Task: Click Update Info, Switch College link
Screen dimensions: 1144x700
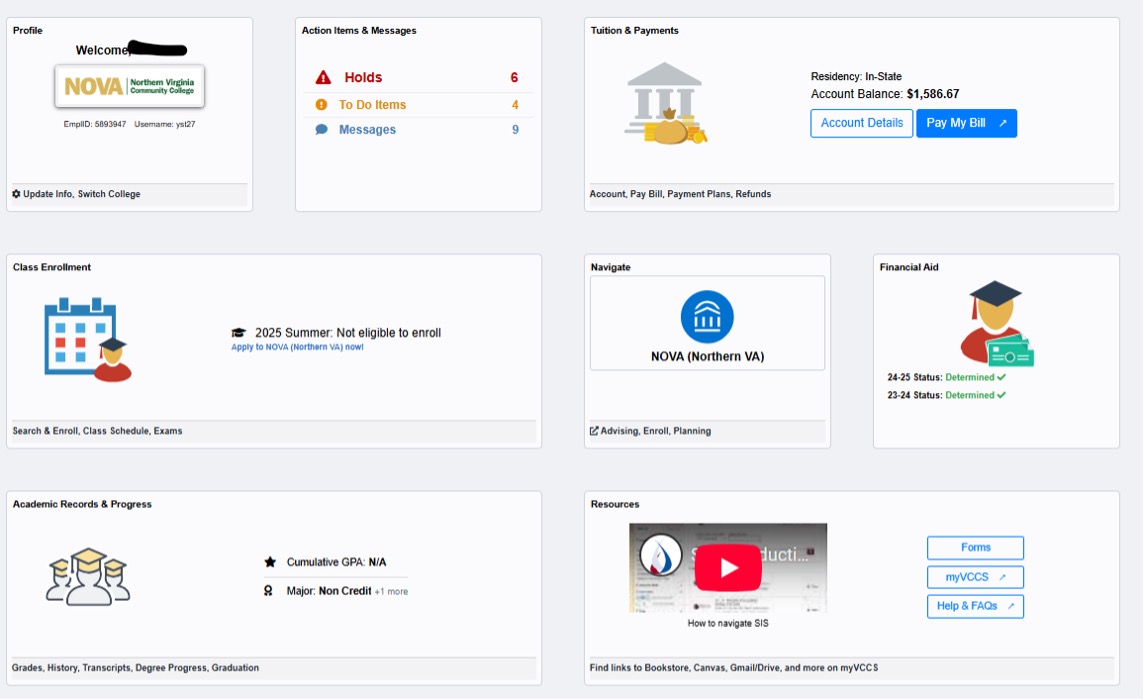Action: click(x=76, y=194)
